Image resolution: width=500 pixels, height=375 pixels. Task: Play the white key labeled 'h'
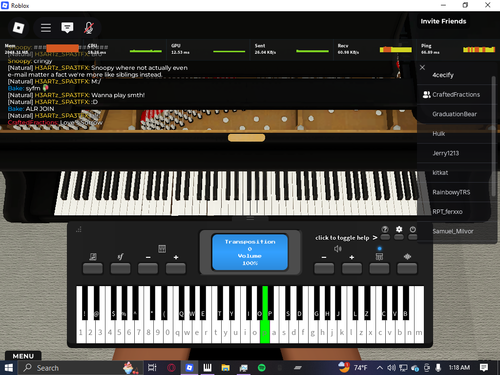coord(322,332)
